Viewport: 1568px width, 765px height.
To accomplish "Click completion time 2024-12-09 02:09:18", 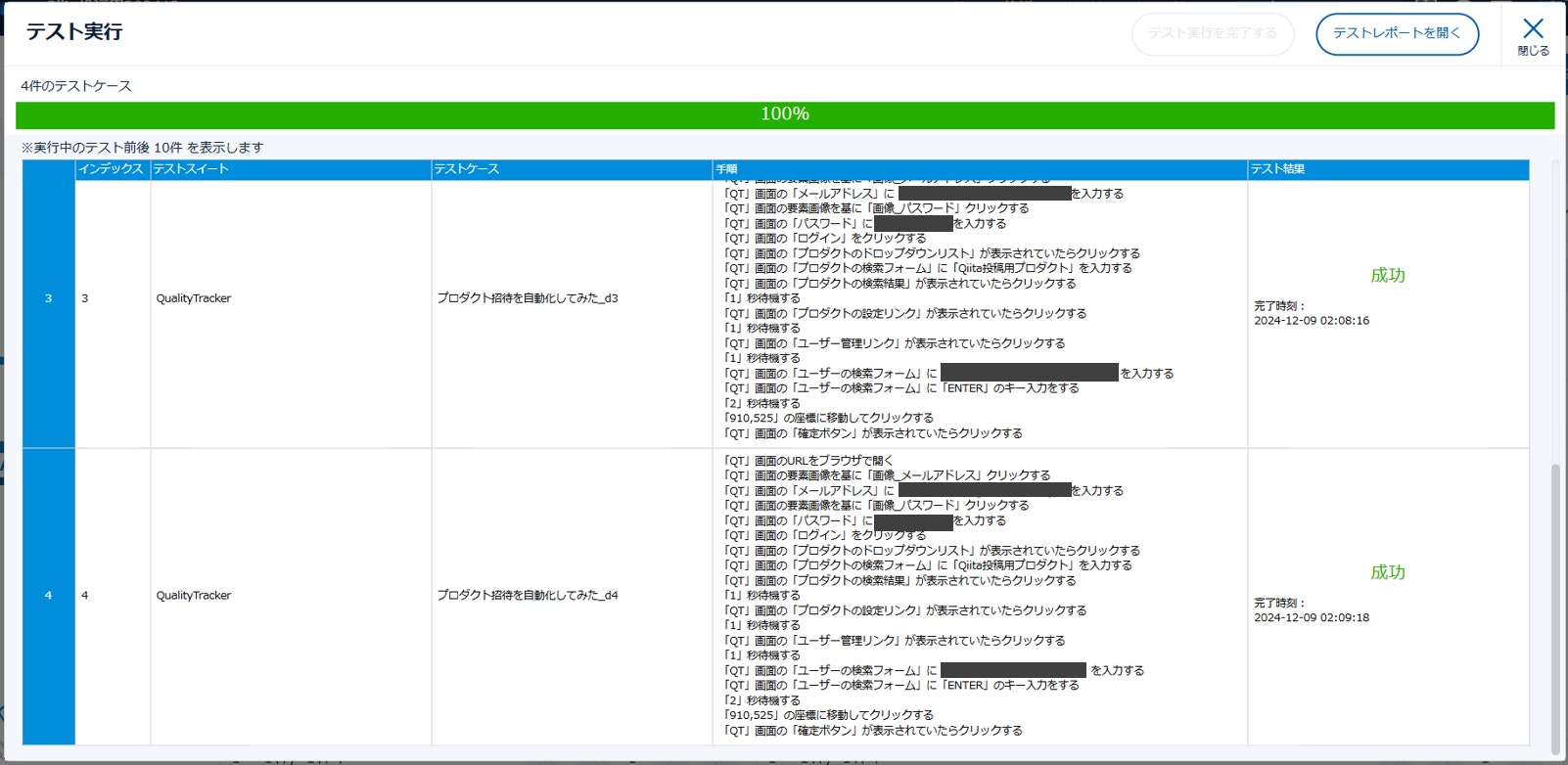I will point(1312,618).
